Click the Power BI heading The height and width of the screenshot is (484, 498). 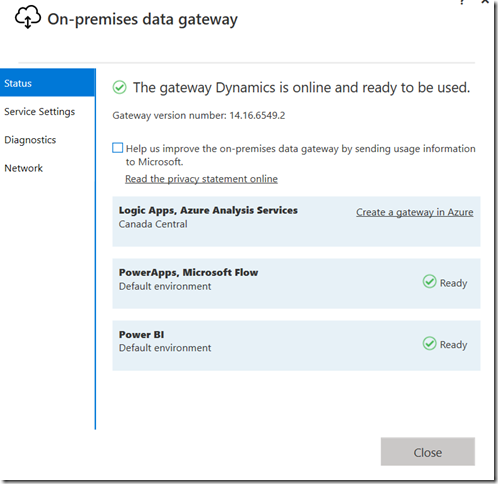[x=141, y=334]
